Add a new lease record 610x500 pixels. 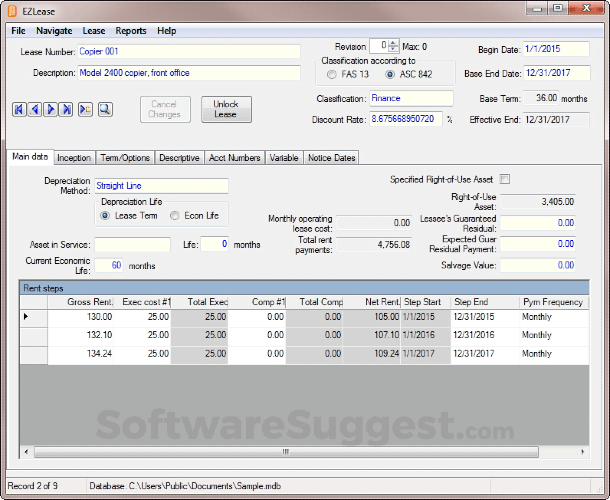point(85,110)
